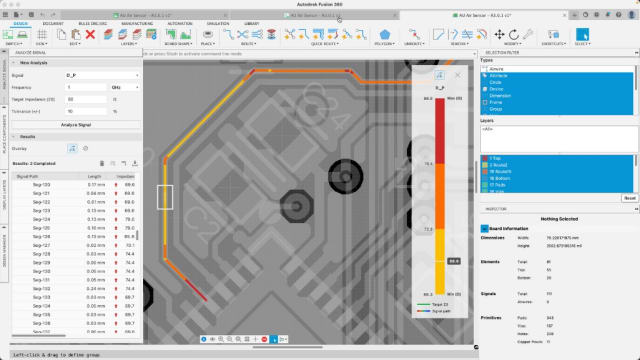Click the orange segment of impedance color bar

440,196
